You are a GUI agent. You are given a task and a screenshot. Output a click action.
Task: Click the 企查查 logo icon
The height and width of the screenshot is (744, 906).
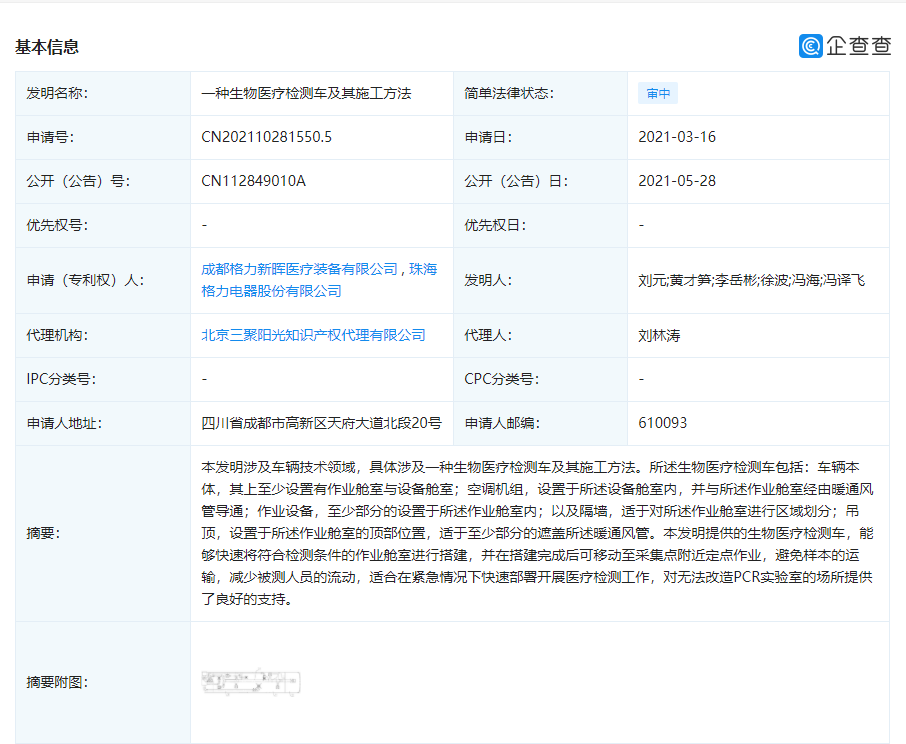[811, 46]
